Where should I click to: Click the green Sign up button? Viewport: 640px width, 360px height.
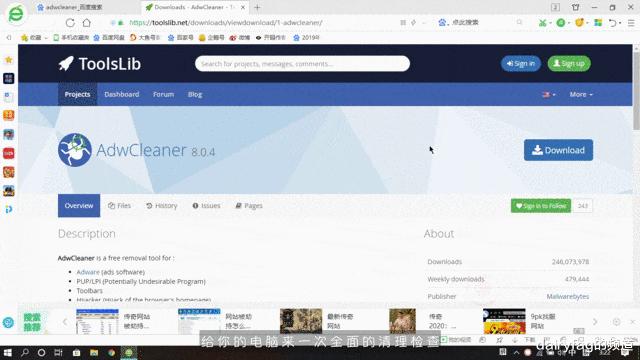pos(569,64)
